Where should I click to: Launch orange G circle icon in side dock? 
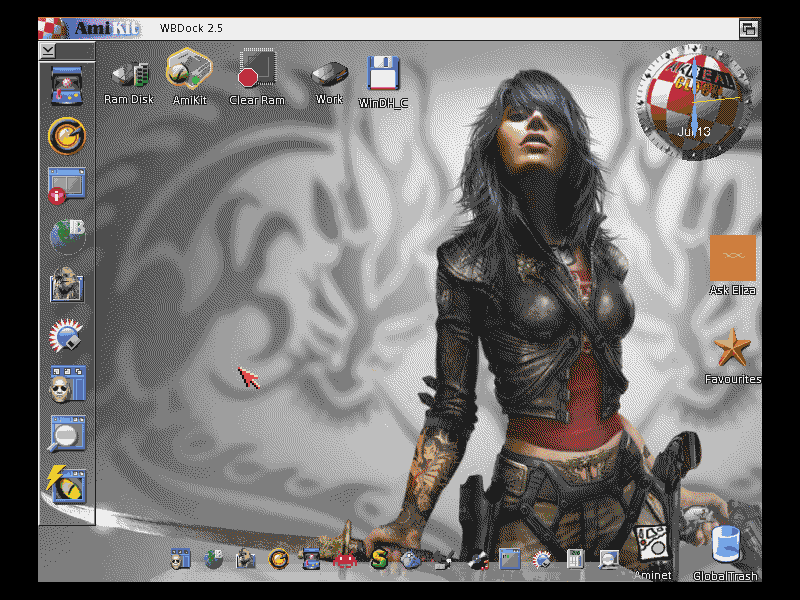(66, 136)
